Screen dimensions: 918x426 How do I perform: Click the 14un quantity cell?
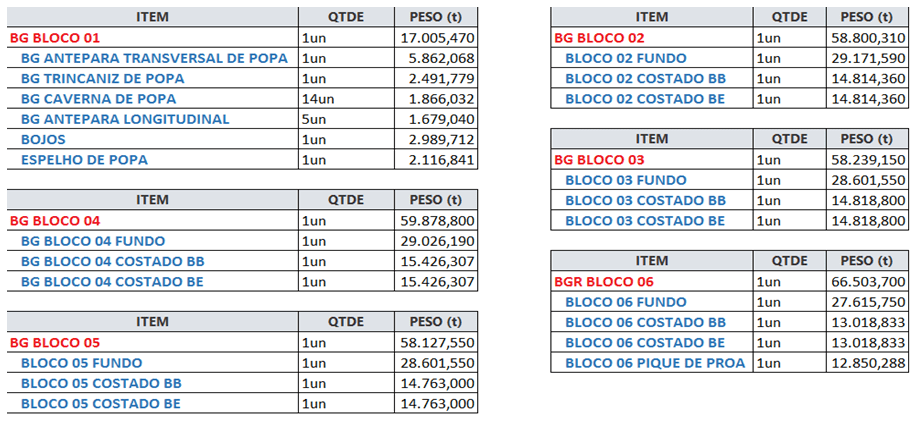(x=346, y=99)
